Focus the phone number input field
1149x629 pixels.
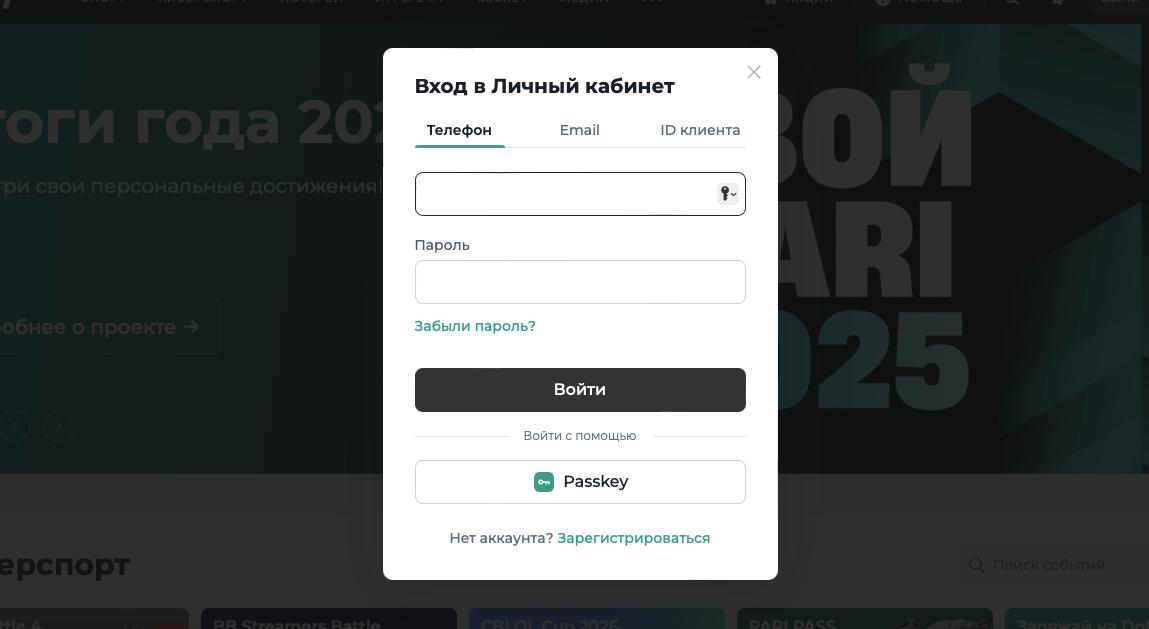click(565, 194)
